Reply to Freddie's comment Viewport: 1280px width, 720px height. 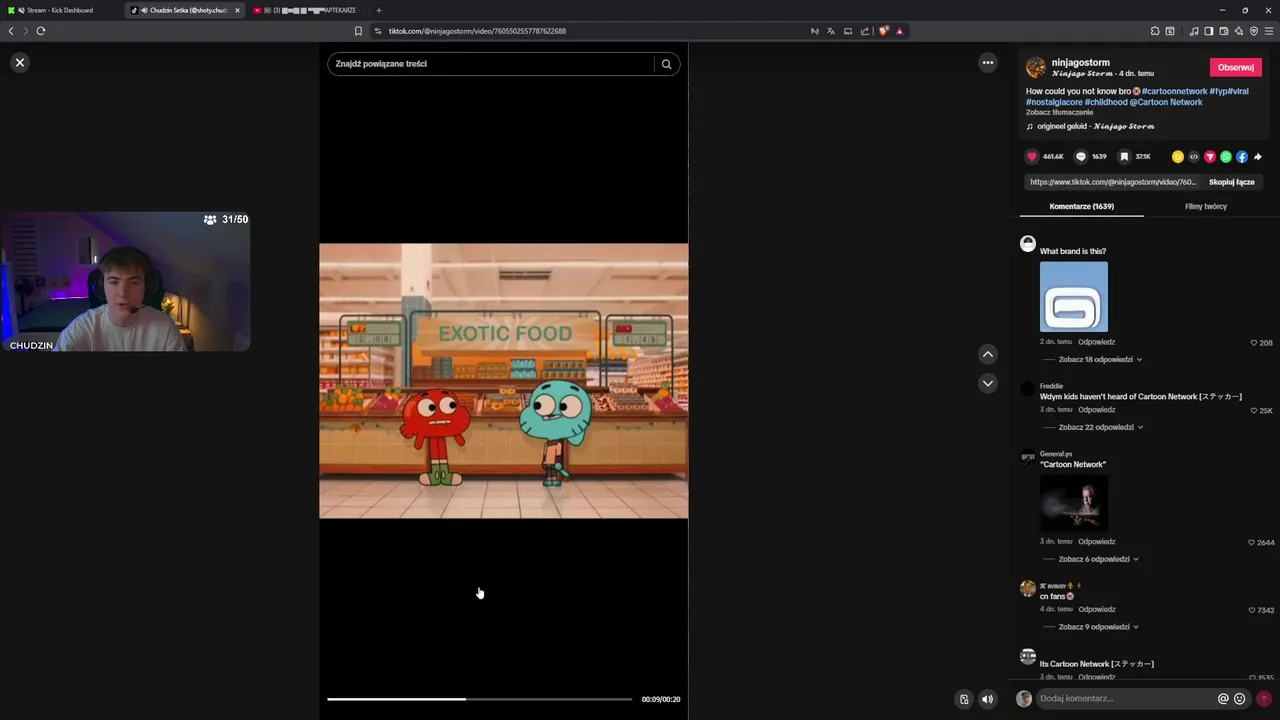1096,410
